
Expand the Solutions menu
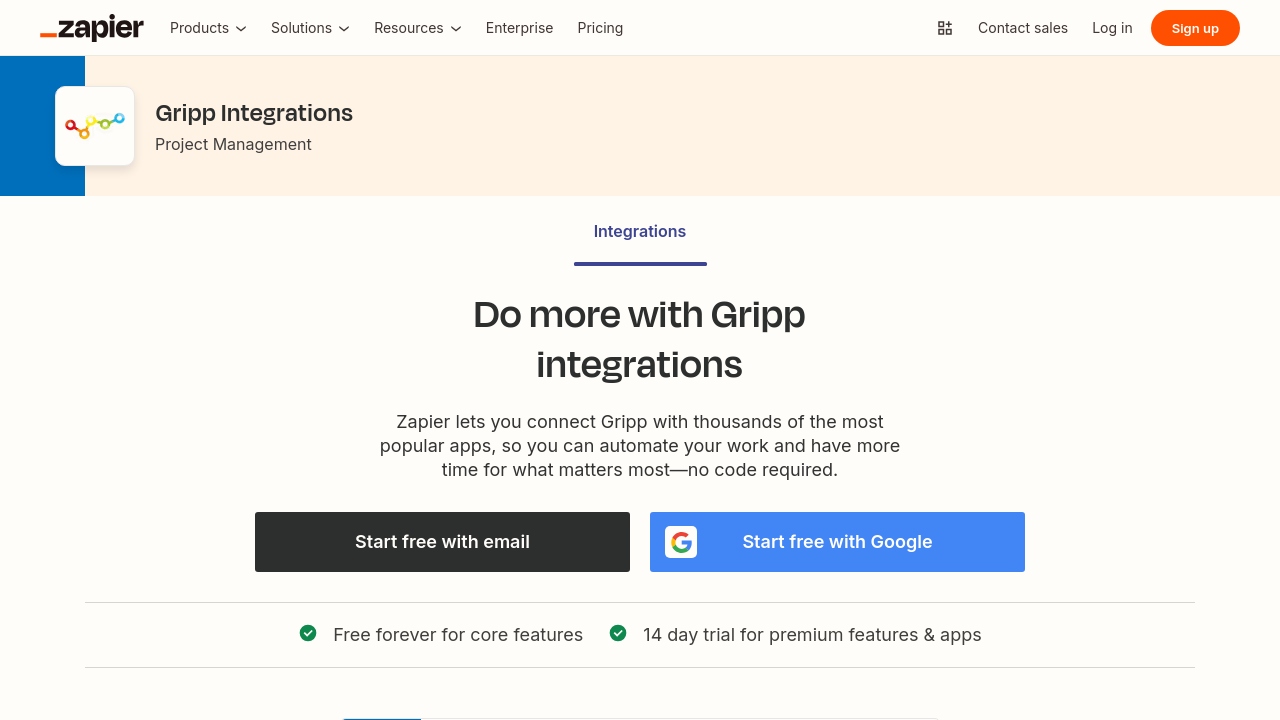[x=310, y=28]
